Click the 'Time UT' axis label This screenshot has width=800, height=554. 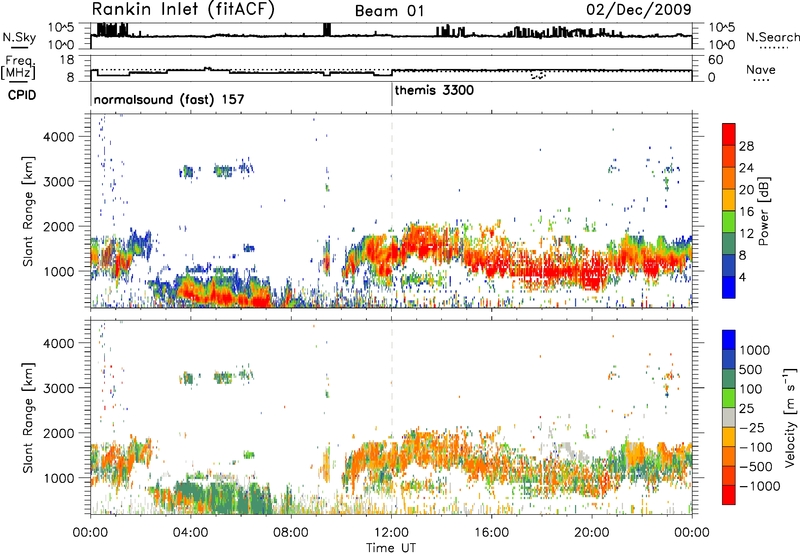pyautogui.click(x=391, y=547)
